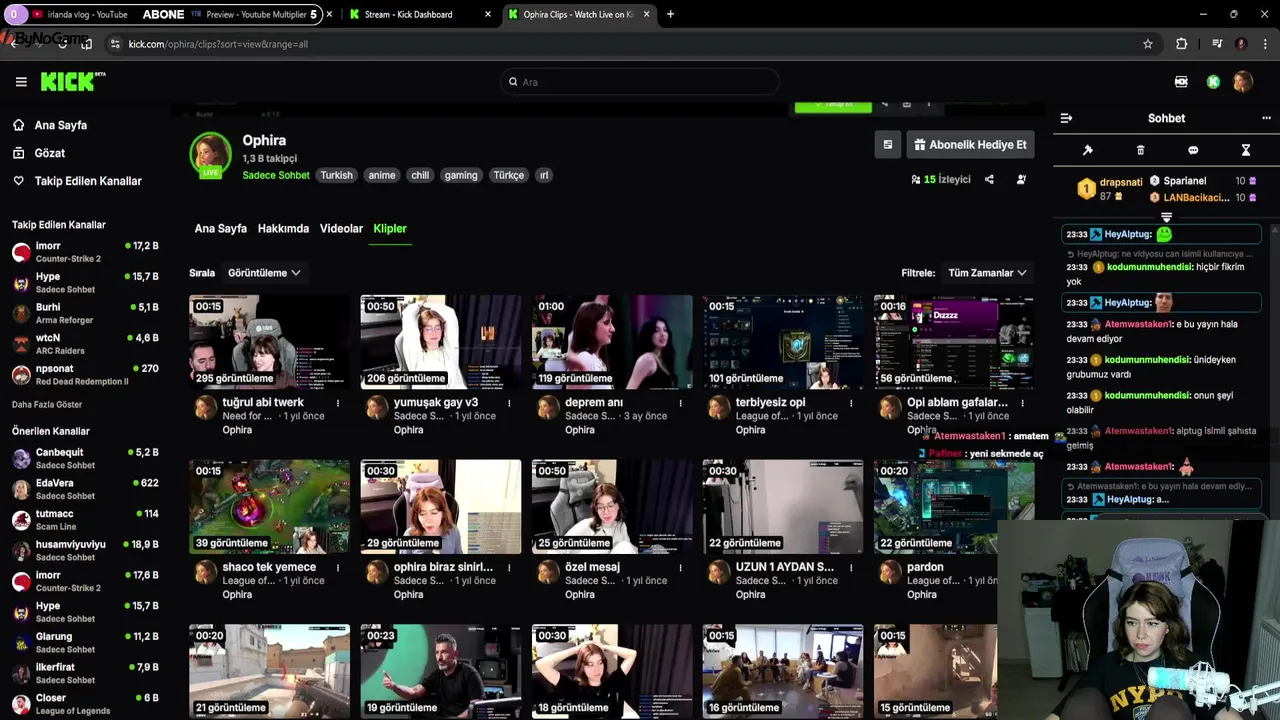Click the Kick logo
1280x720 pixels.
click(72, 82)
